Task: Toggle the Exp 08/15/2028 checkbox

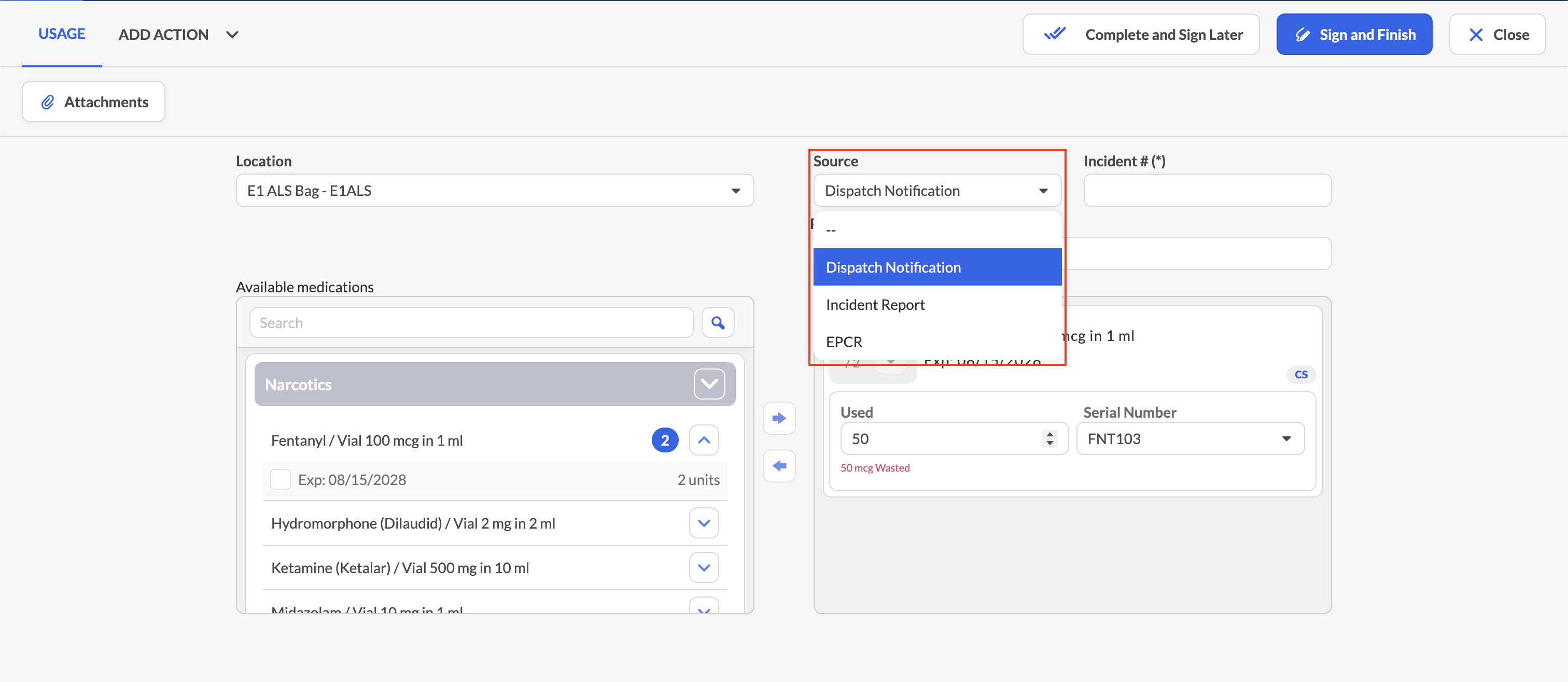Action: (280, 479)
